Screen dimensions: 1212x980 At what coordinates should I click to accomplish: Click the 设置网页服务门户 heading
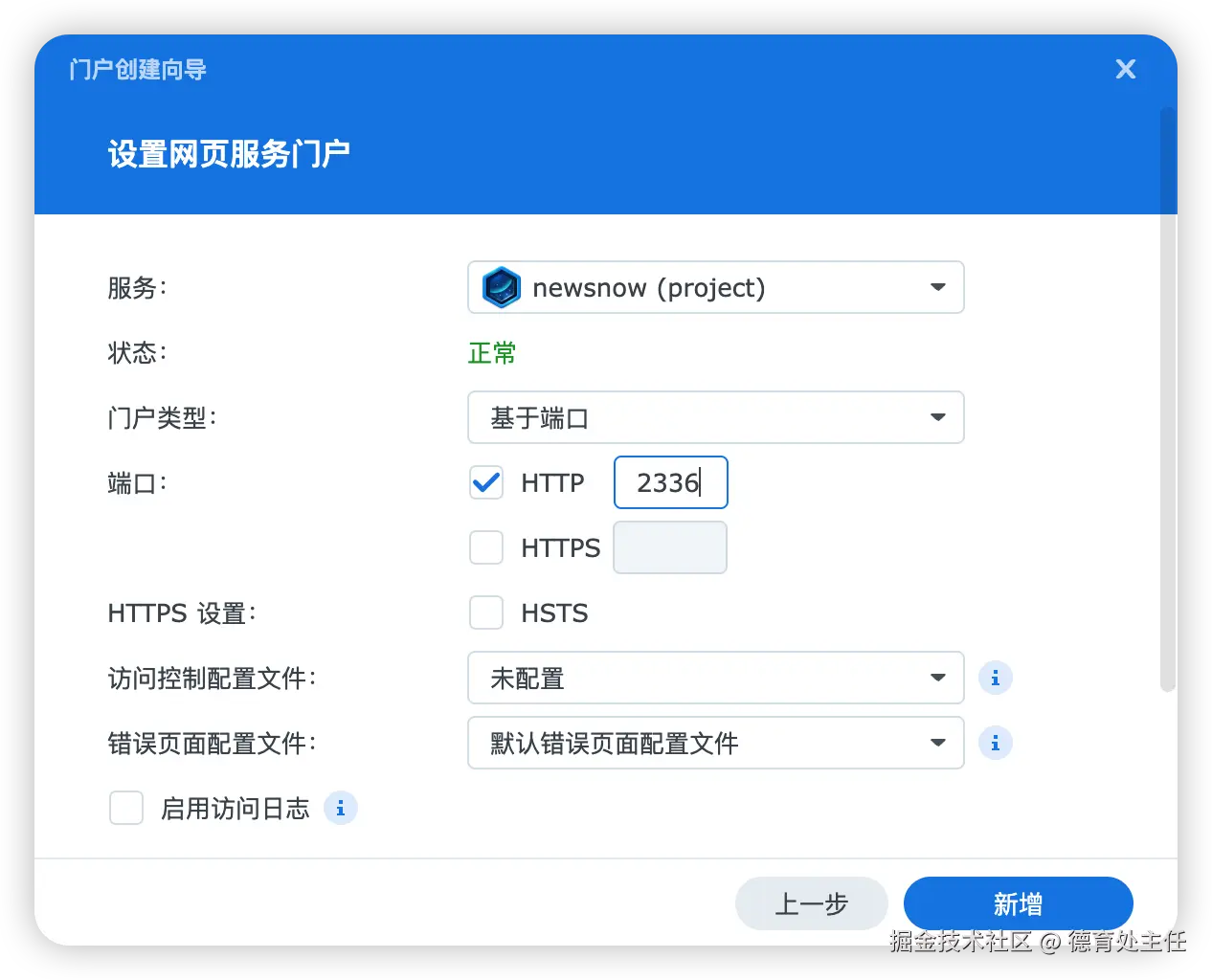click(229, 153)
